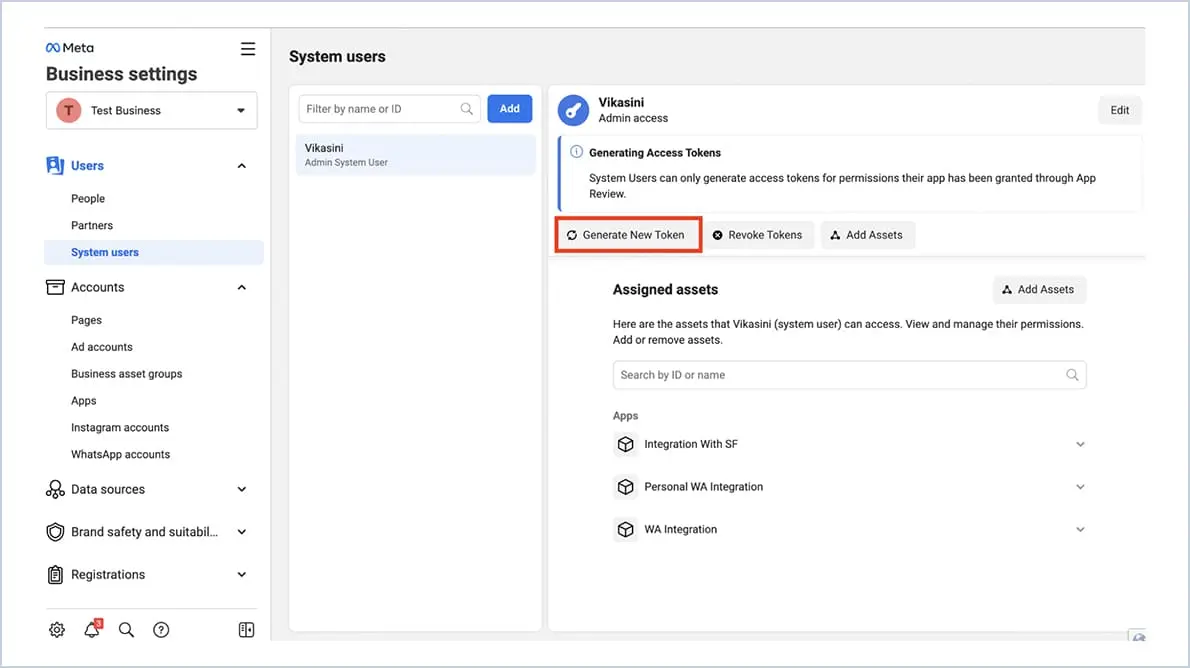Open Pages under Accounts
The width and height of the screenshot is (1190, 668).
click(x=87, y=320)
